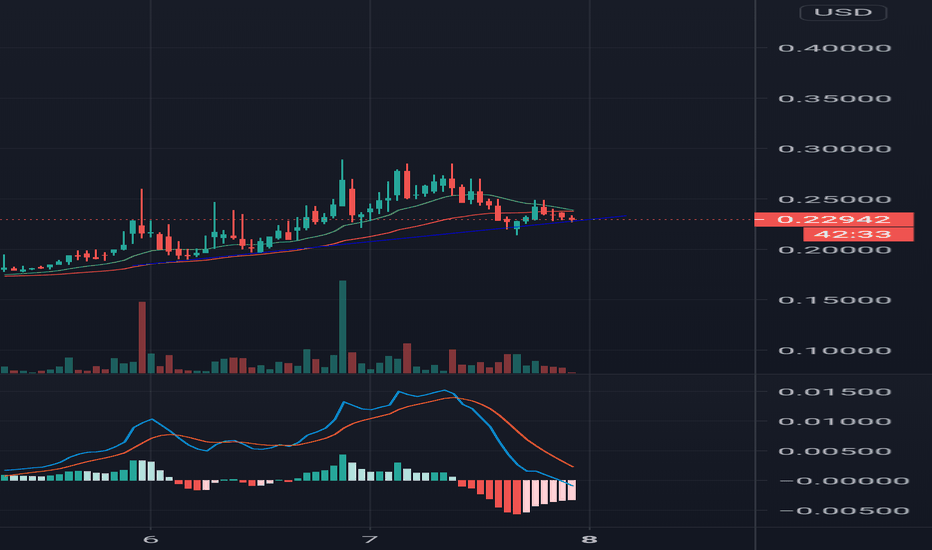Click date label 6 on time axis

[151, 539]
